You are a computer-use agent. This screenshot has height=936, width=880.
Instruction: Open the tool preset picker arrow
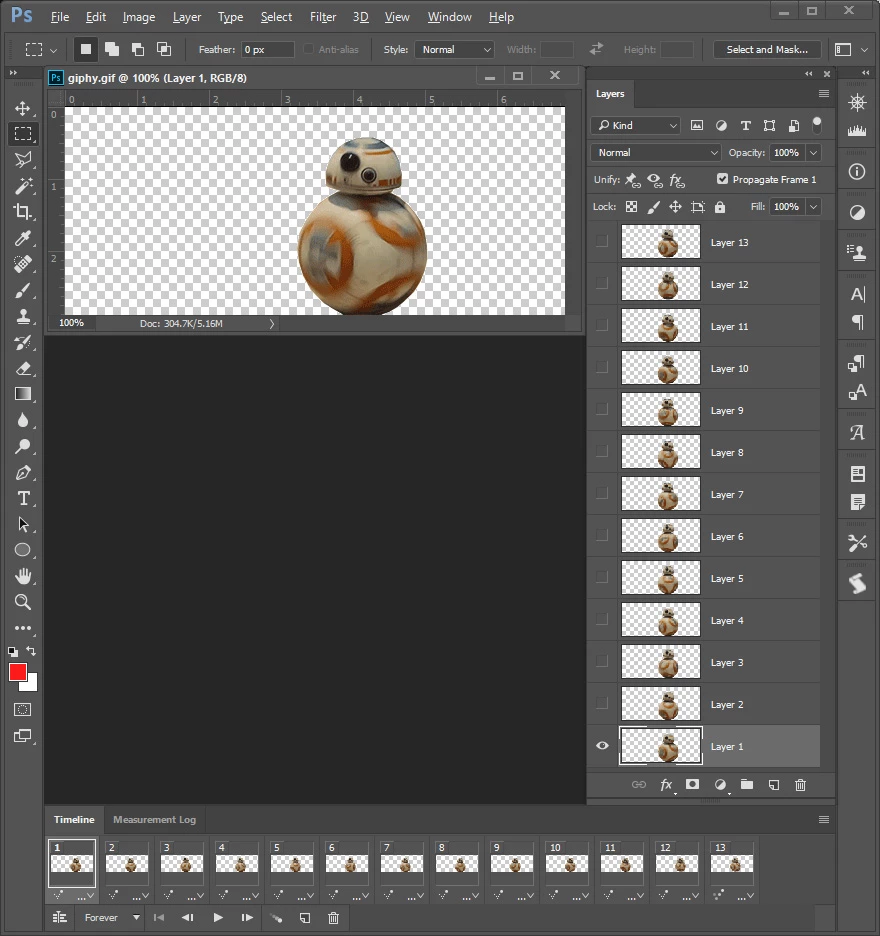53,50
